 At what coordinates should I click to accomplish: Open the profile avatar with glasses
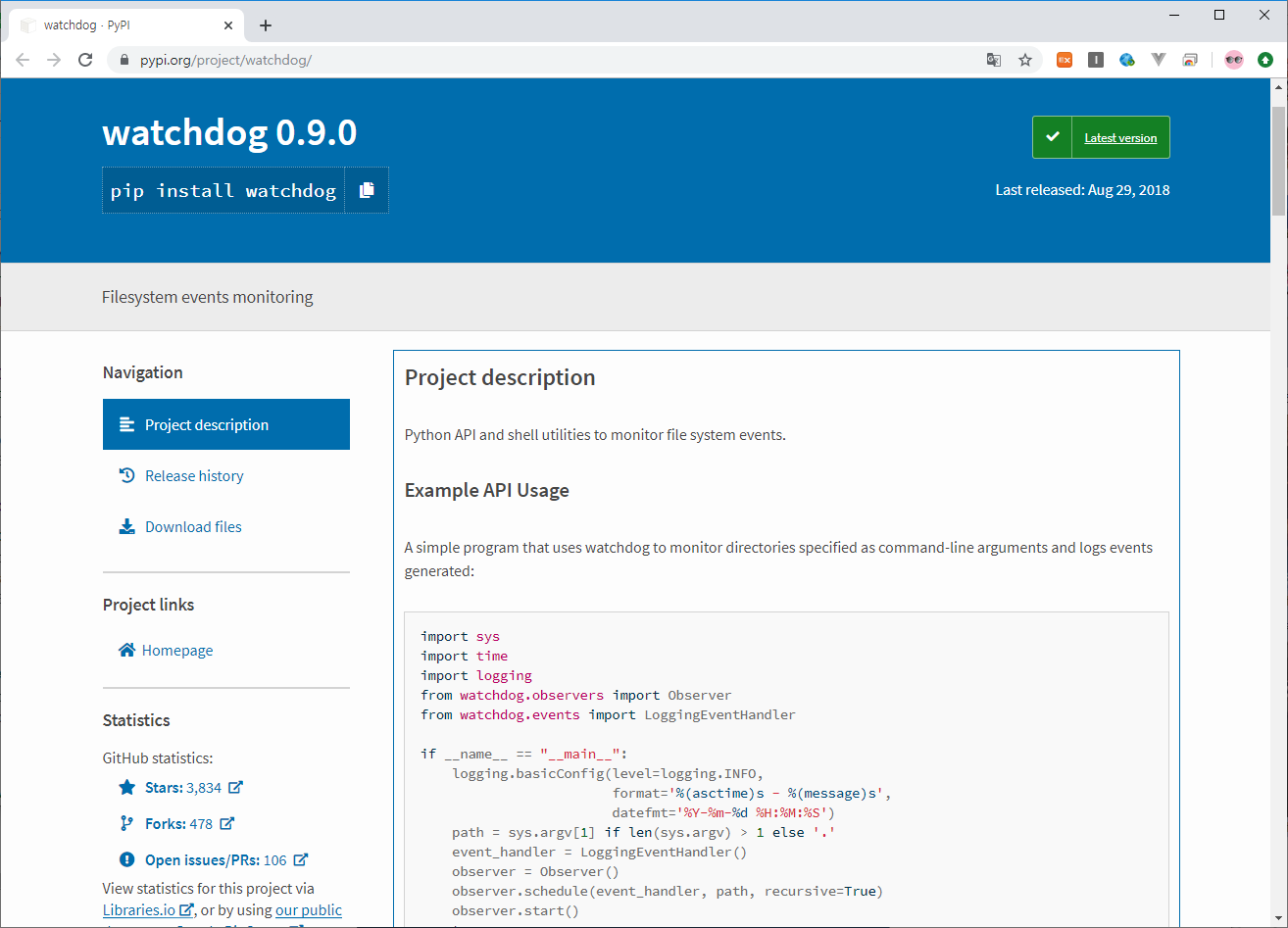pos(1234,60)
